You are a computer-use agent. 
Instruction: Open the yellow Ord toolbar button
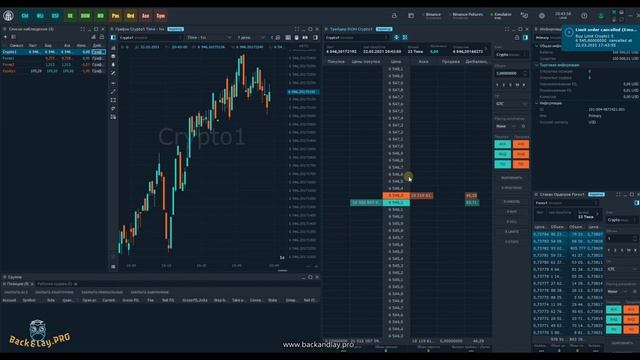(131, 16)
